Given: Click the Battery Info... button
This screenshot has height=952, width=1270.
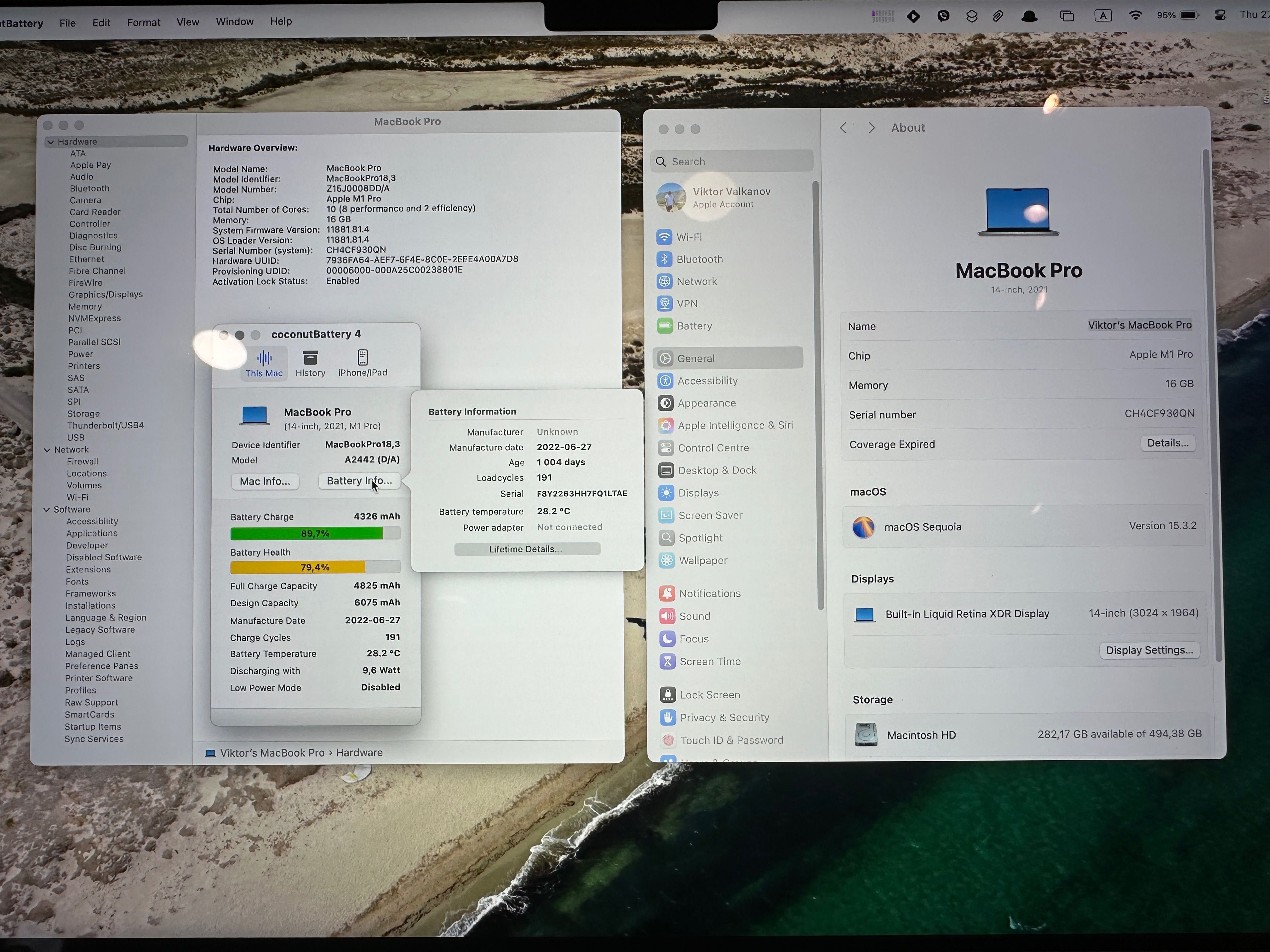Looking at the screenshot, I should [x=359, y=481].
